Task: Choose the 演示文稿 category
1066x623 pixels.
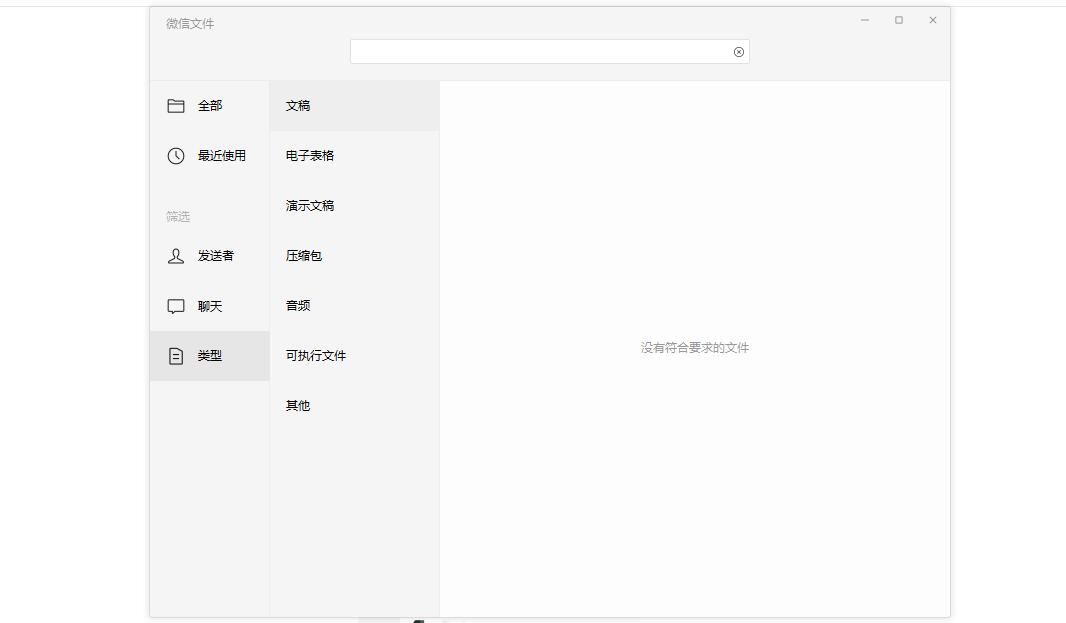Action: point(308,205)
